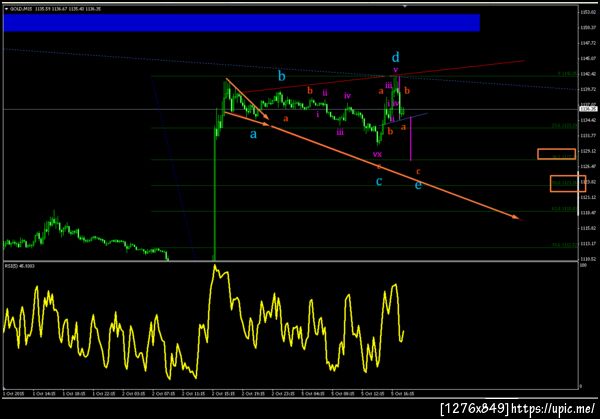The width and height of the screenshot is (600, 419).
Task: Select the RSI indicator label in the lower sub-window
Action: pyautogui.click(x=20, y=266)
